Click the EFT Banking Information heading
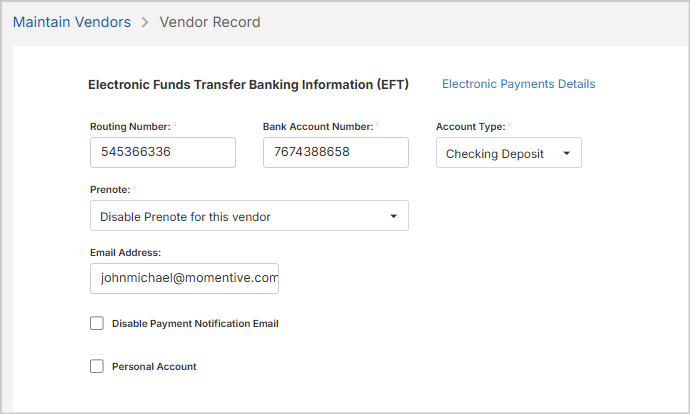The width and height of the screenshot is (690, 414). 248,85
